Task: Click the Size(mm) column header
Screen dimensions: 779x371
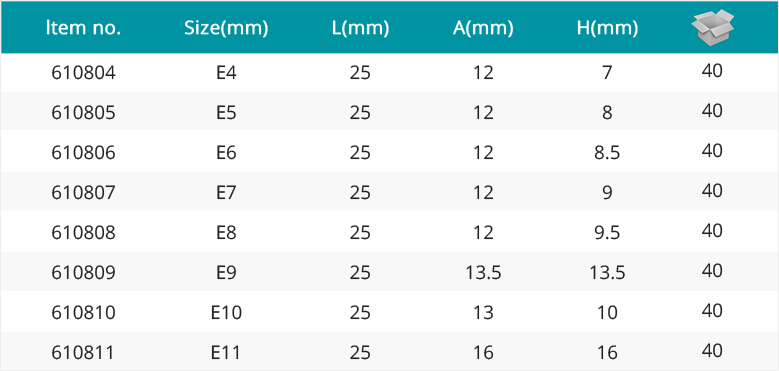Action: [226, 29]
